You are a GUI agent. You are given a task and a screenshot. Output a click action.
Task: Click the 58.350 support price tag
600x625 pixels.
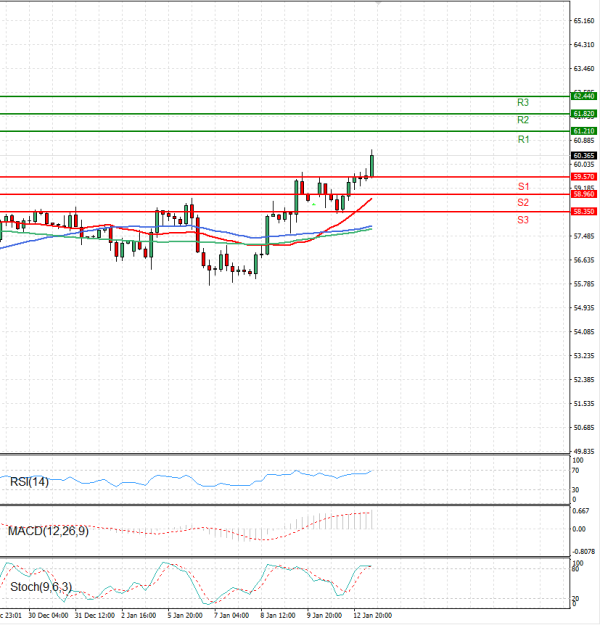point(584,212)
